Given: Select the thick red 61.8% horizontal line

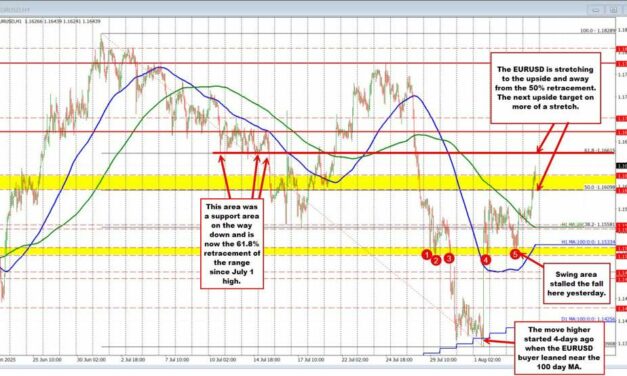Looking at the screenshot, I should pyautogui.click(x=413, y=153).
